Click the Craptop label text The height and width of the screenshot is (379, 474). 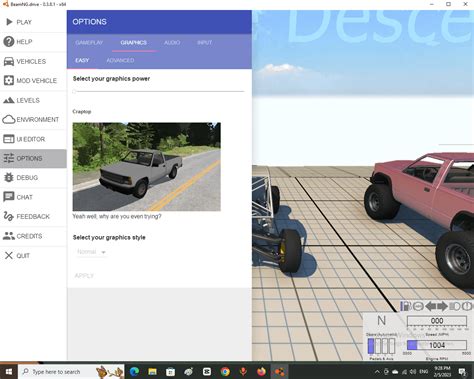pos(82,111)
